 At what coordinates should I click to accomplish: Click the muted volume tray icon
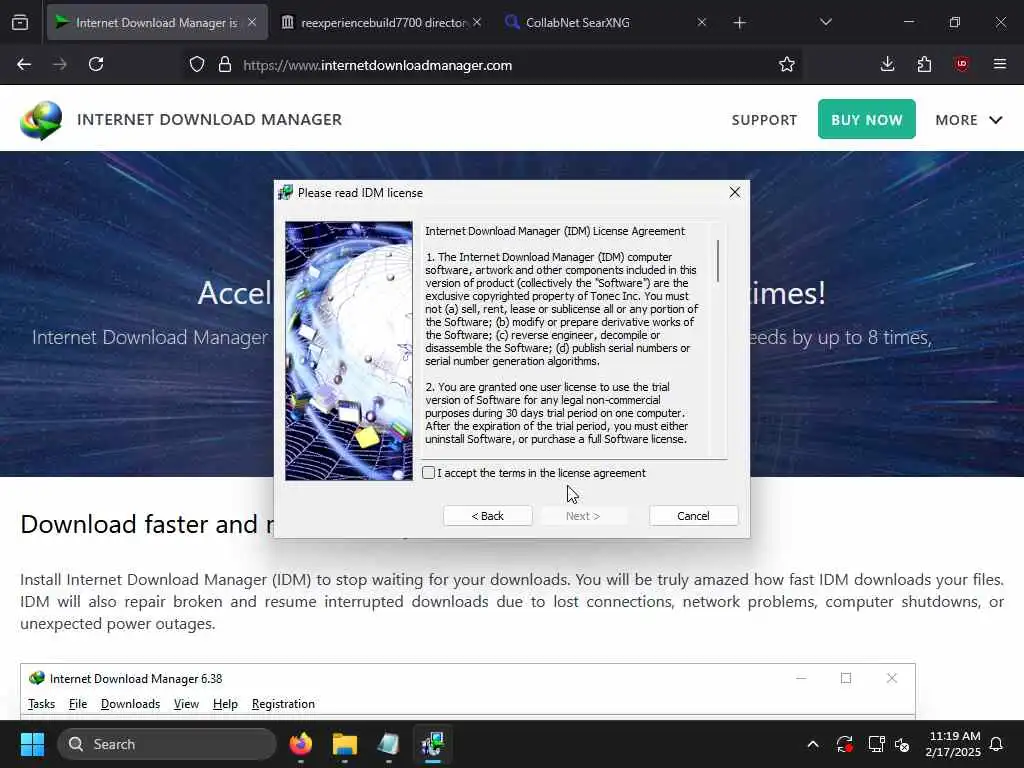point(903,744)
